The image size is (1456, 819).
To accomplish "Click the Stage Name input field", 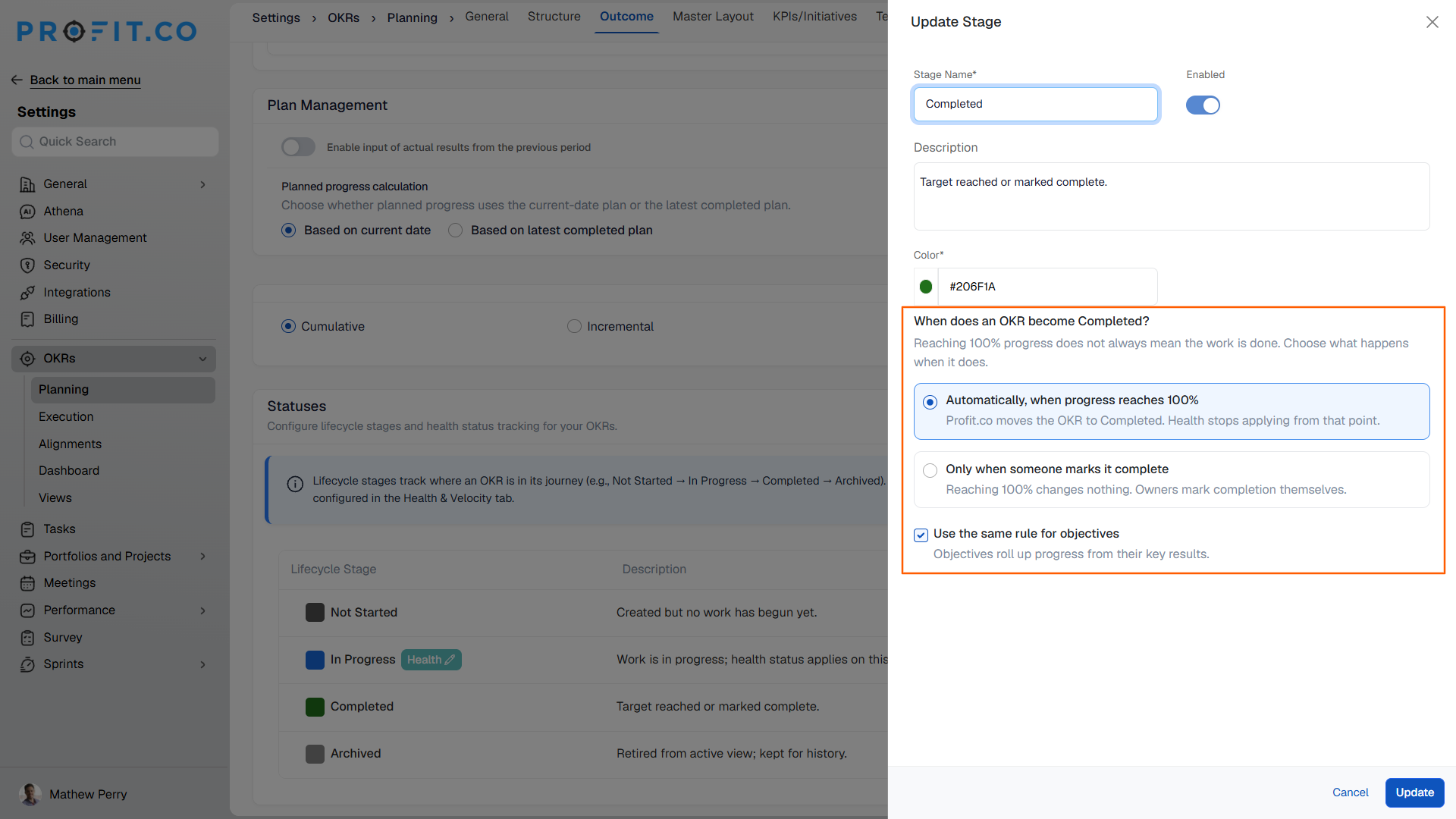I will pos(1035,104).
